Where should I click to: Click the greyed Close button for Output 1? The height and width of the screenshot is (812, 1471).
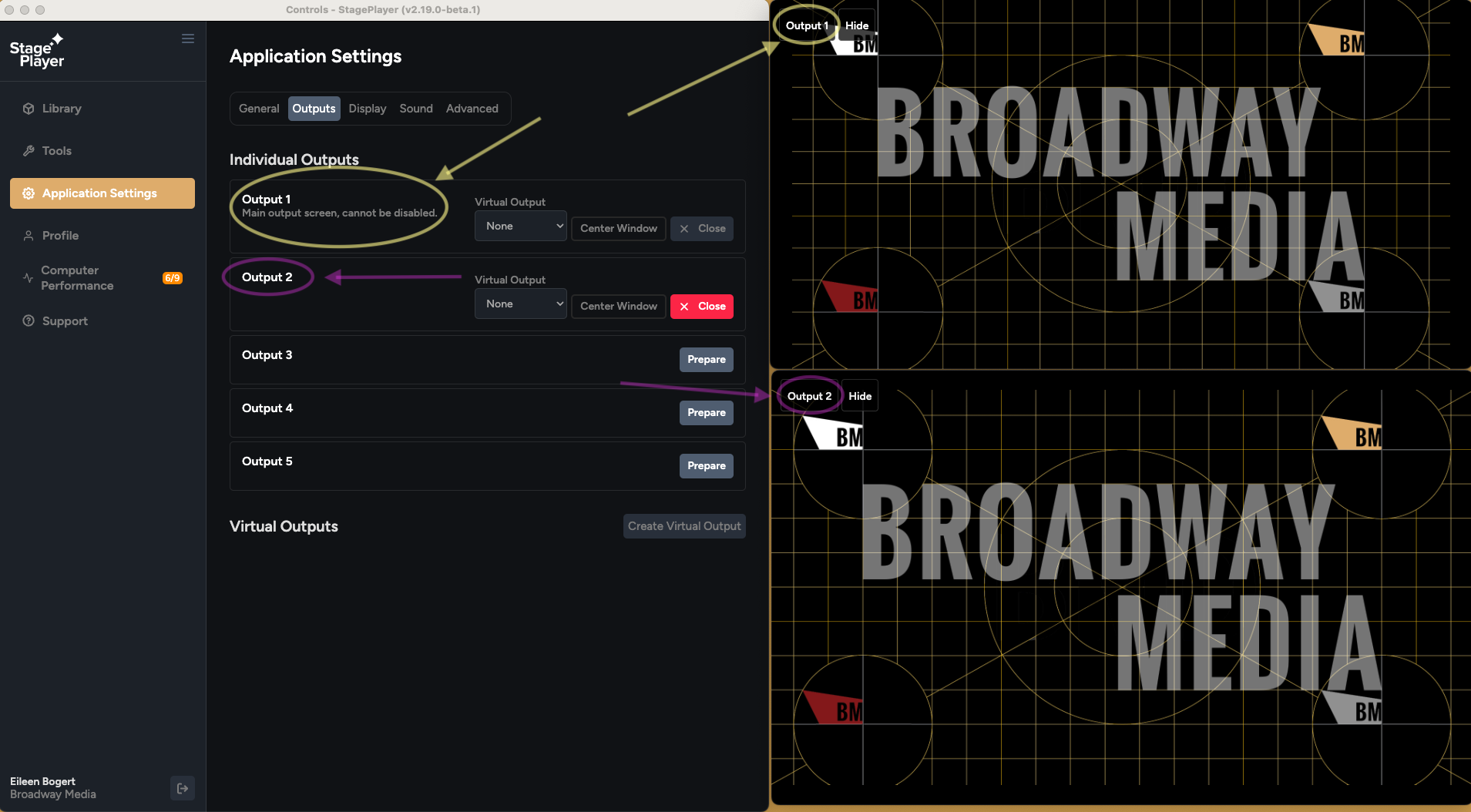[702, 229]
